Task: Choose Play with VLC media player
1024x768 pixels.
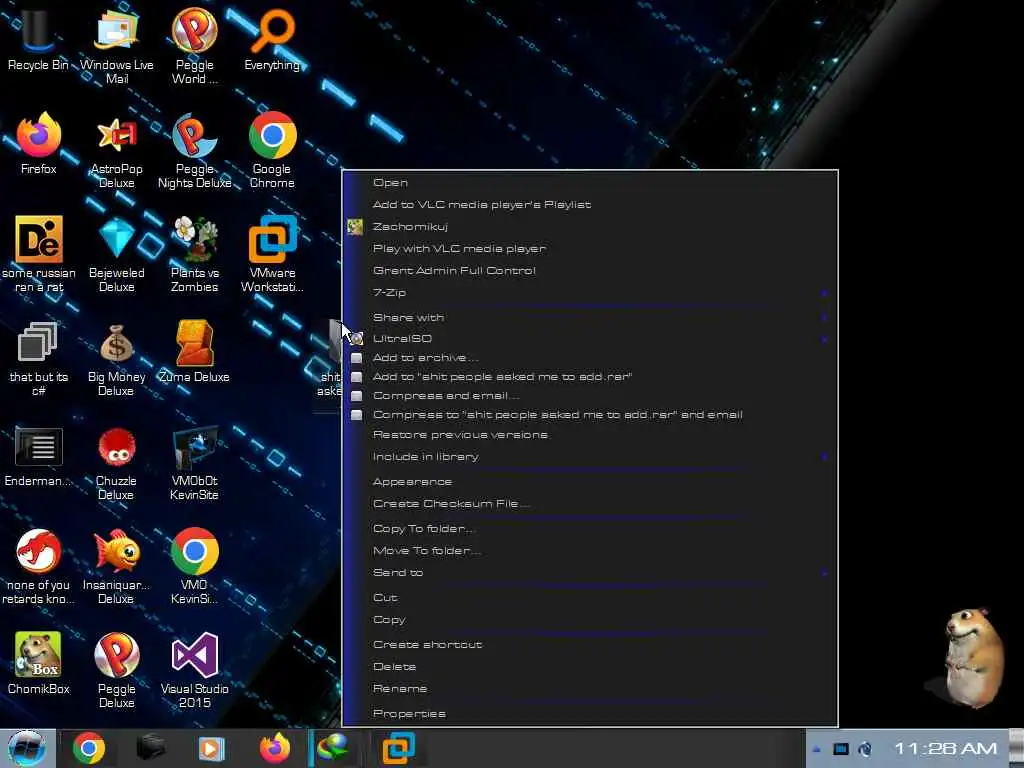Action: pos(590,249)
